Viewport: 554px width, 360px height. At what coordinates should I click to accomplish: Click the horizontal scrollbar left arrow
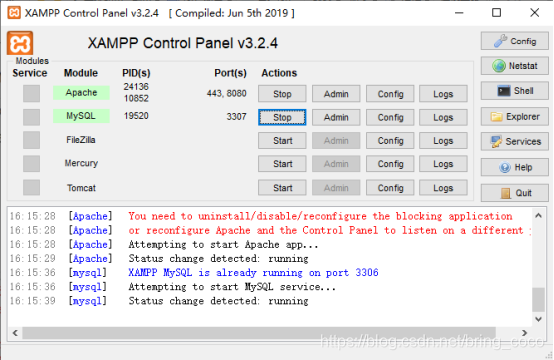(x=15, y=333)
